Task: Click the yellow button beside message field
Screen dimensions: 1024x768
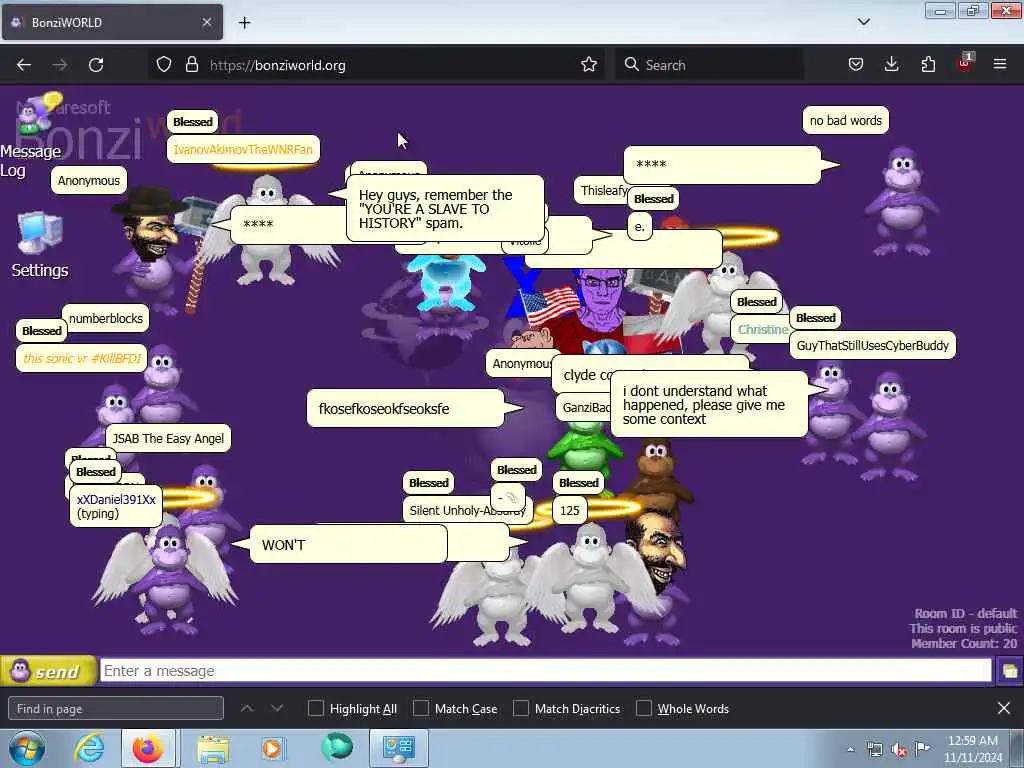Action: point(1009,671)
